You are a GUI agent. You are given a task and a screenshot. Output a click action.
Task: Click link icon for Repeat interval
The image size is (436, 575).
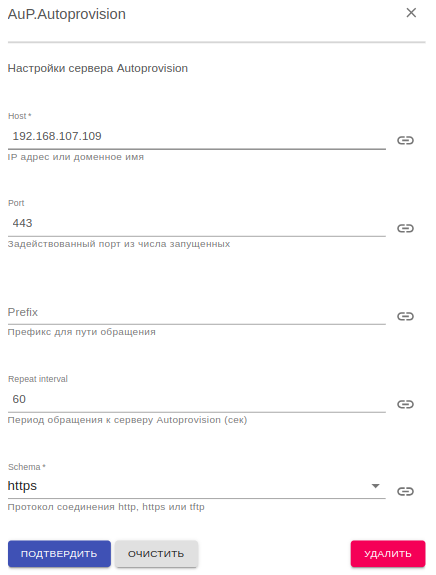(405, 404)
